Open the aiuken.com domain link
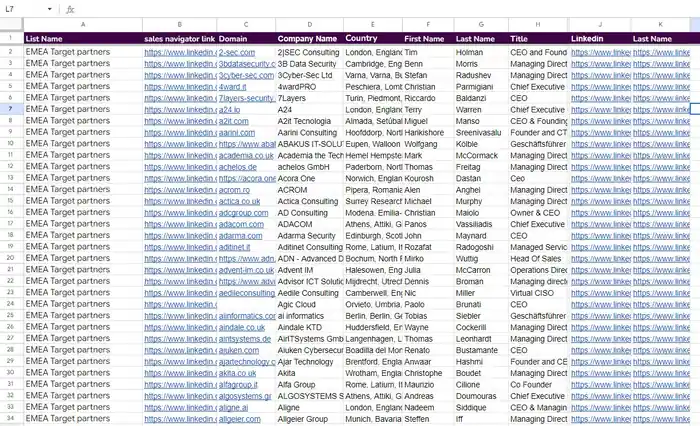 pos(238,351)
